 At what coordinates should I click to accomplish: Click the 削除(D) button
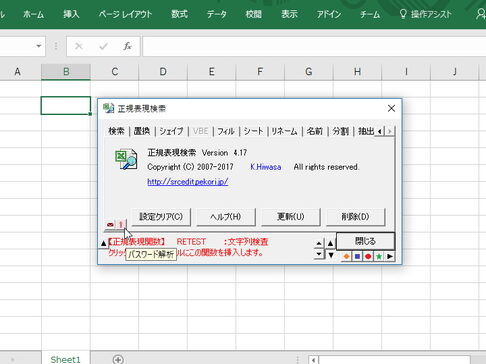tap(355, 217)
